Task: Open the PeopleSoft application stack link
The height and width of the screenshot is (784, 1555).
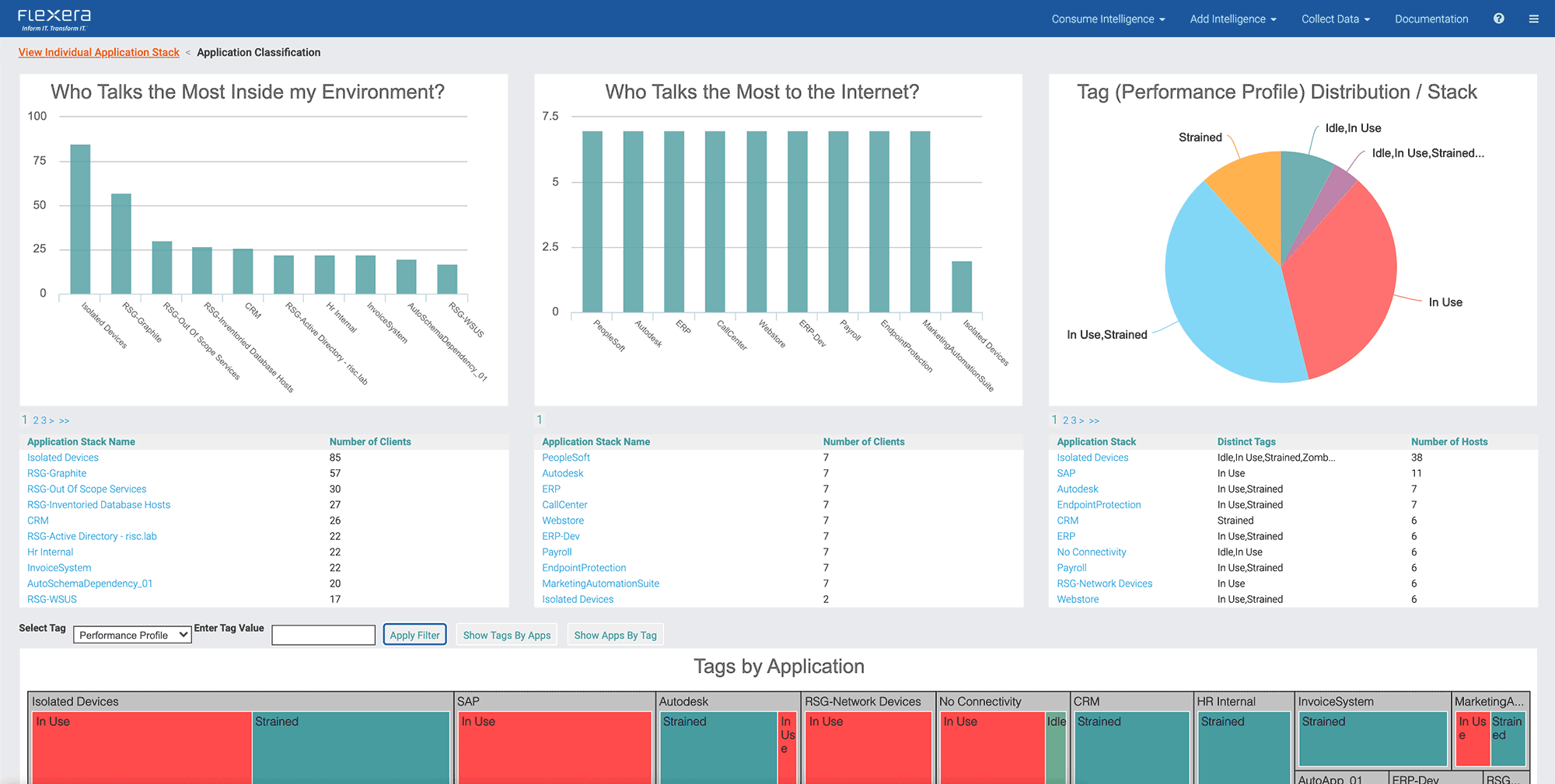Action: click(565, 458)
